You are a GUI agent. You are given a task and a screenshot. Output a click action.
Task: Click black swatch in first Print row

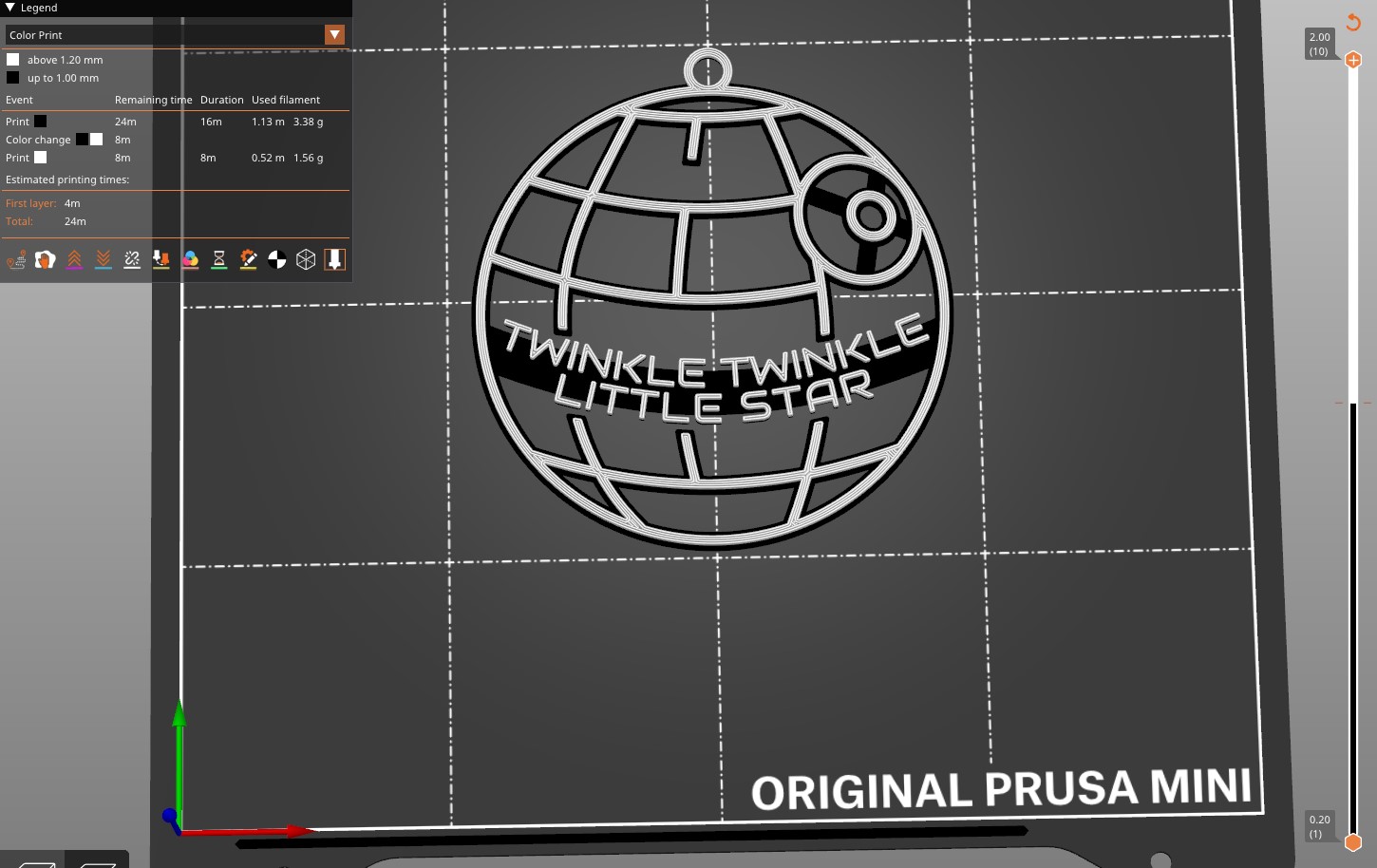pos(41,122)
